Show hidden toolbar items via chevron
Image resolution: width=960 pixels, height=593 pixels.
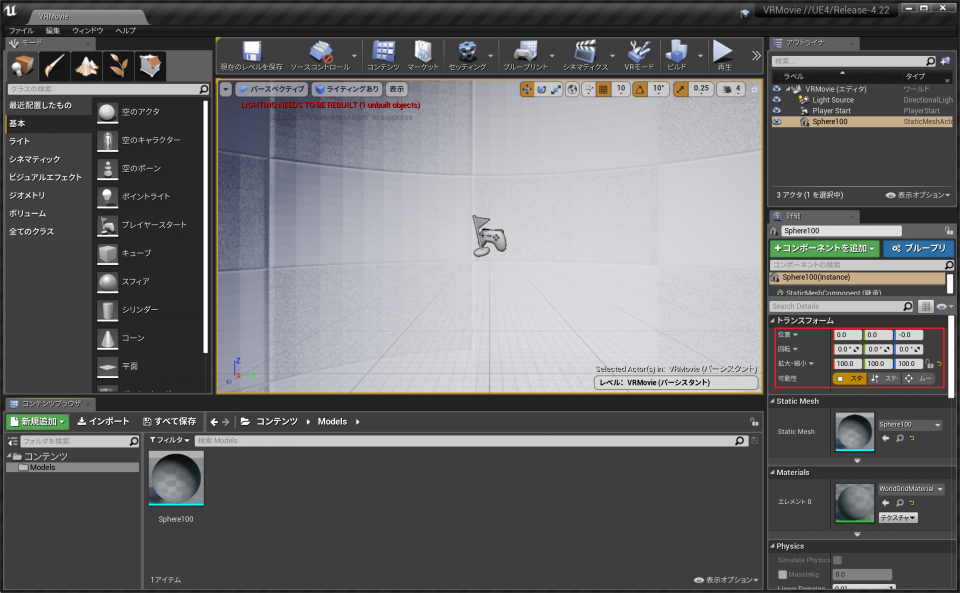coord(756,56)
